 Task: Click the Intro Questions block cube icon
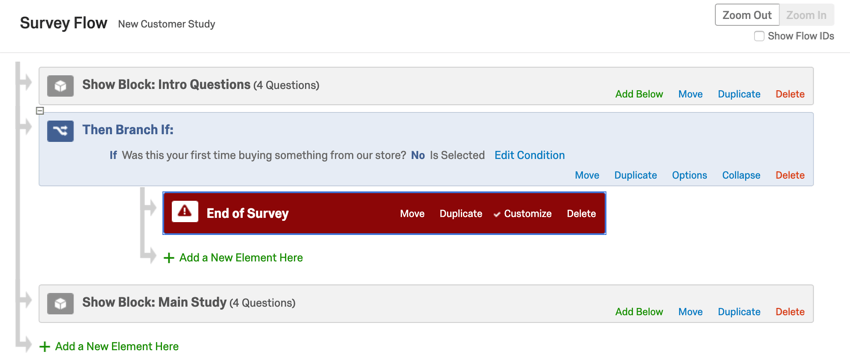60,86
